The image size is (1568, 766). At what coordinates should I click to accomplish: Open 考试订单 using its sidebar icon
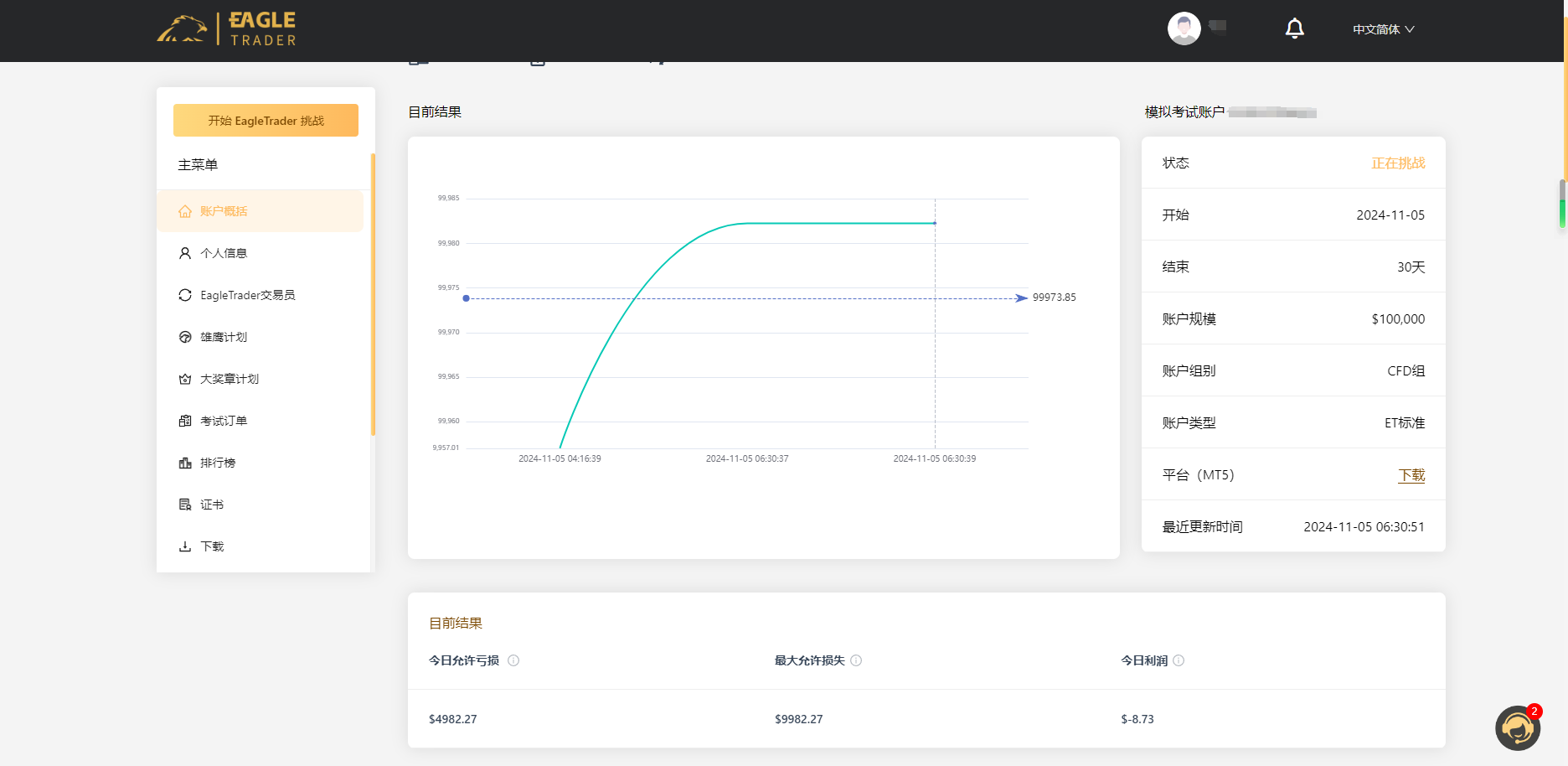(x=185, y=420)
